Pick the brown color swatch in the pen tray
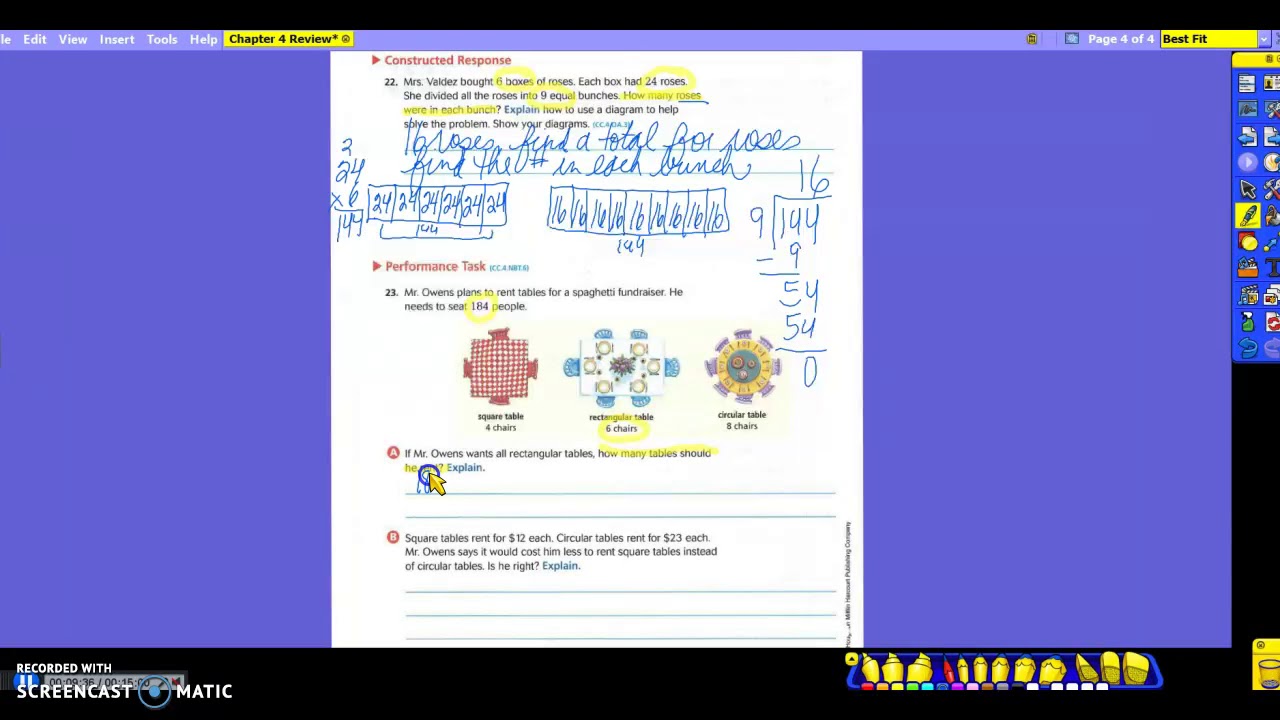The image size is (1280, 720). tap(987, 686)
